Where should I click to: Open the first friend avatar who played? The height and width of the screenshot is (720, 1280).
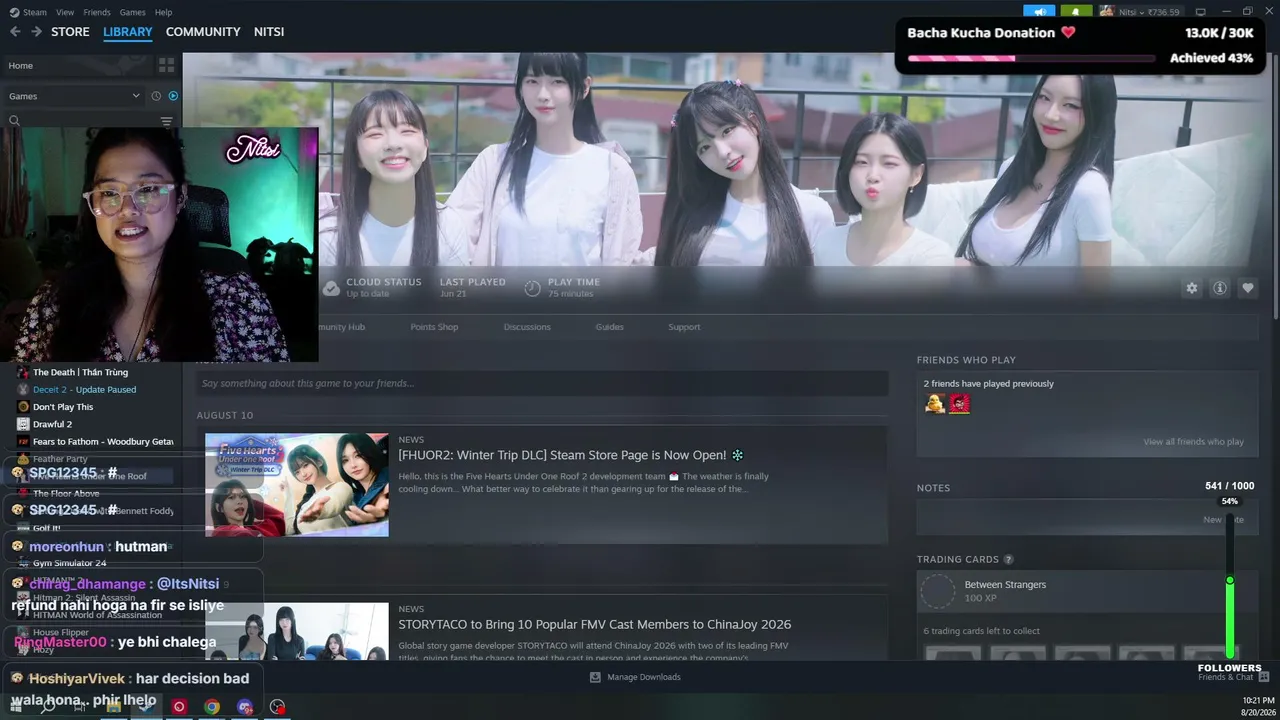pos(935,404)
